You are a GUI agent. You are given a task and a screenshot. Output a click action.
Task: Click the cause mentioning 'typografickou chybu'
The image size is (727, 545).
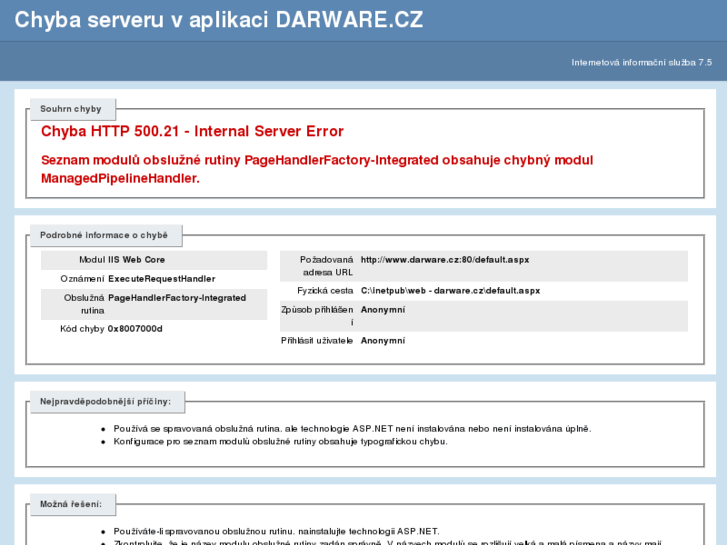[x=281, y=442]
